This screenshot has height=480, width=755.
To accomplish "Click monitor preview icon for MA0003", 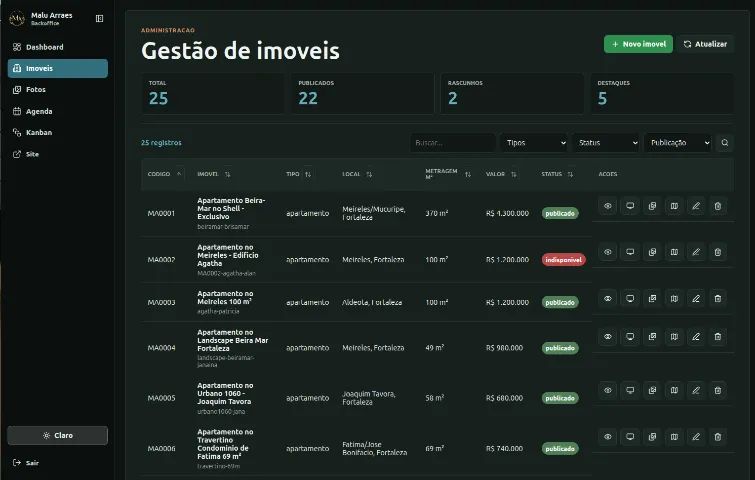I will [x=630, y=298].
